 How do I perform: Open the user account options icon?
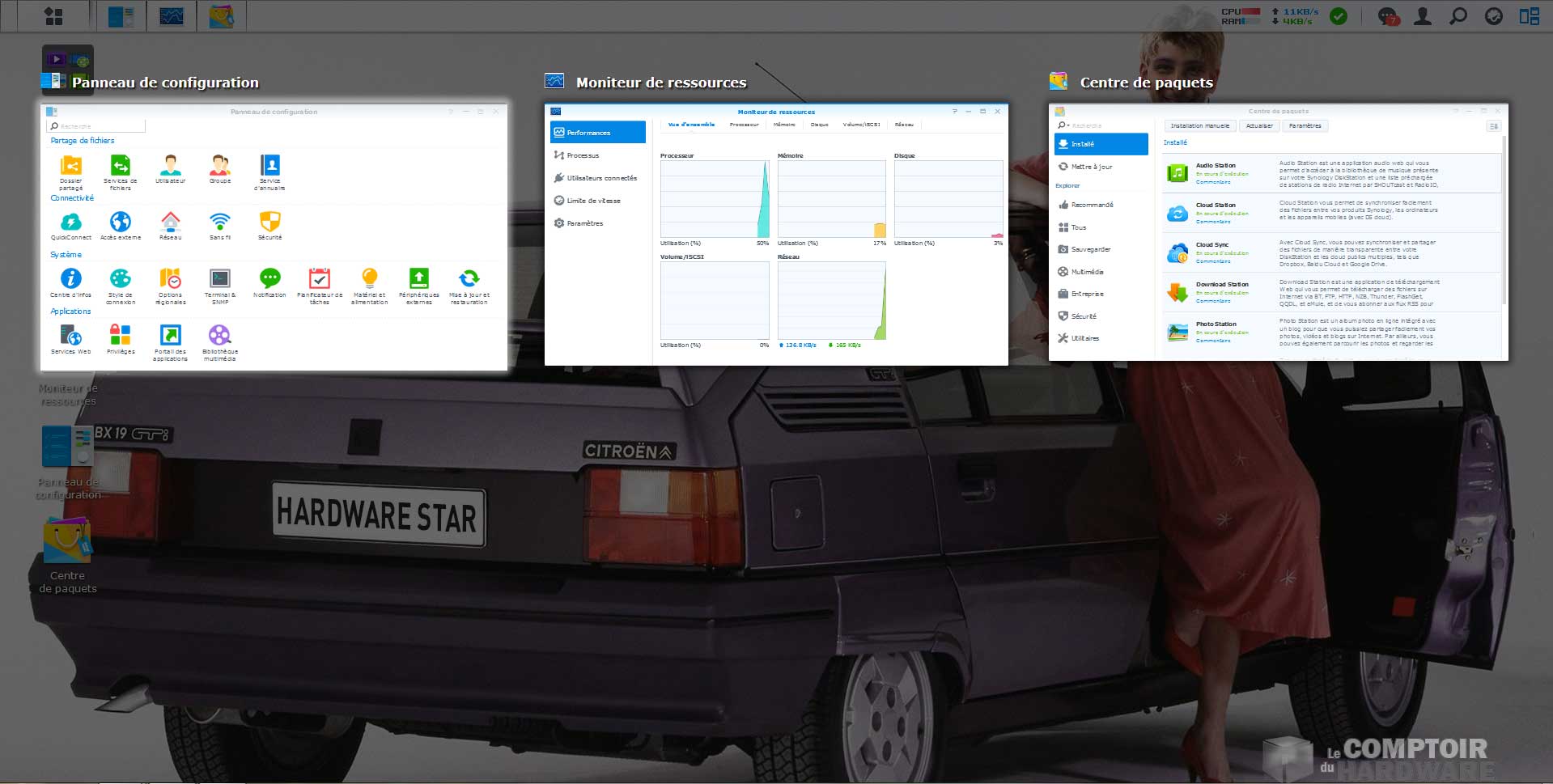tap(1423, 16)
